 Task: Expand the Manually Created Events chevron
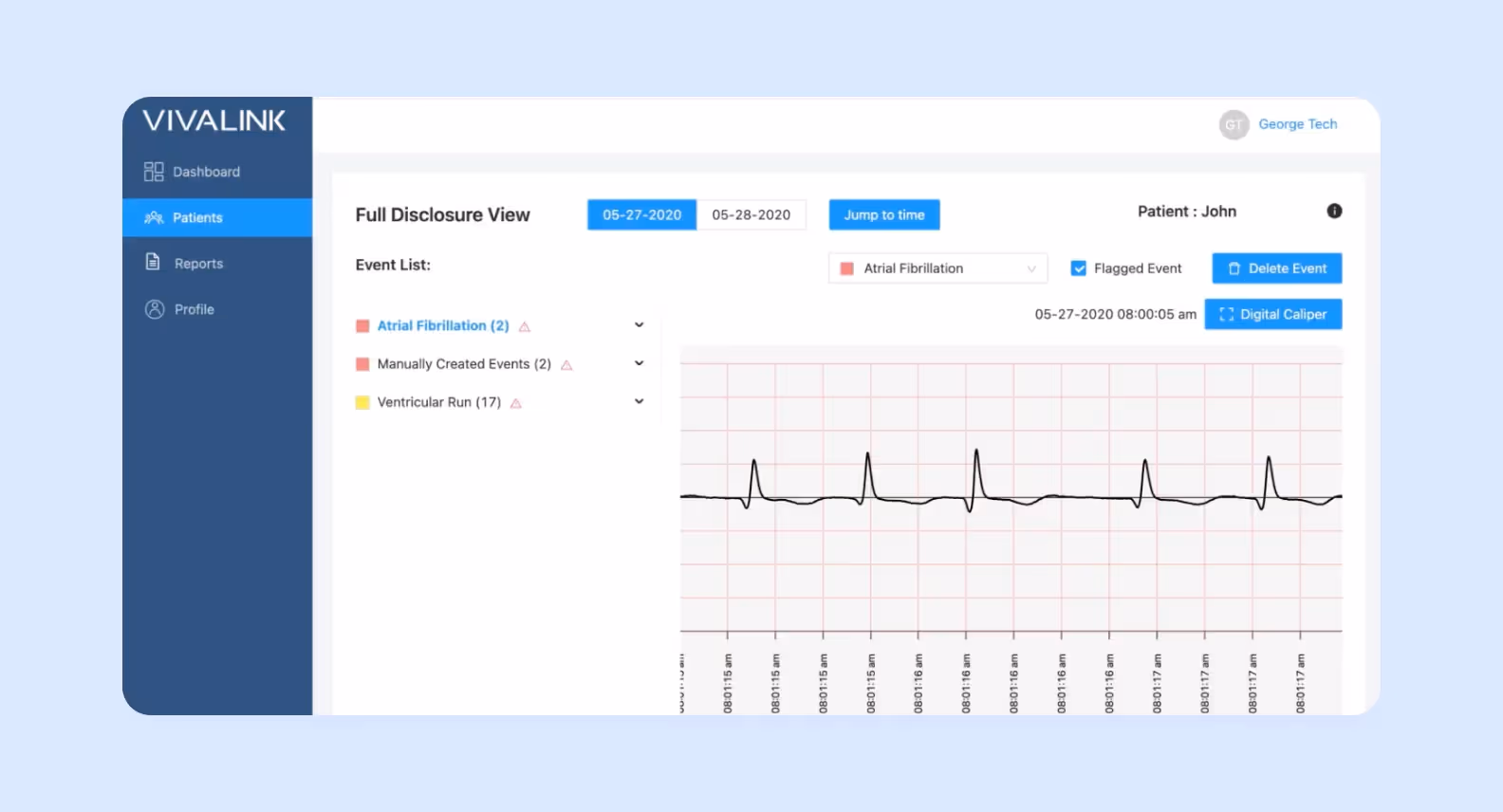tap(640, 363)
